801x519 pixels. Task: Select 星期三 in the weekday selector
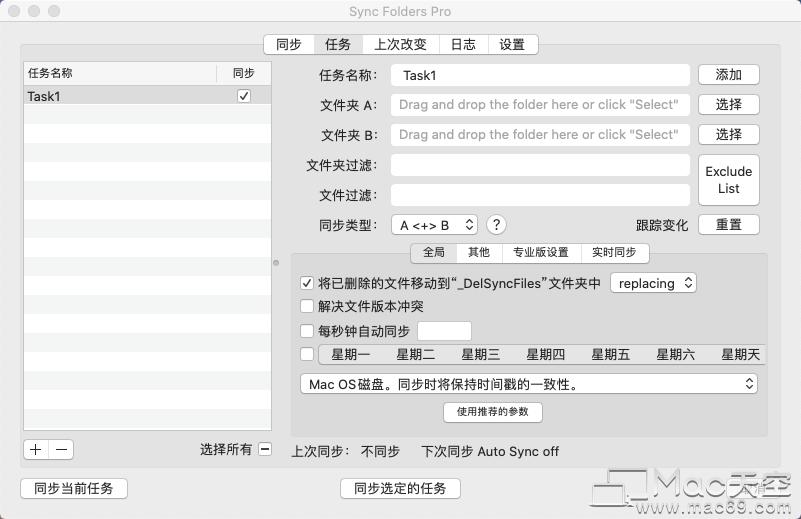(x=480, y=354)
